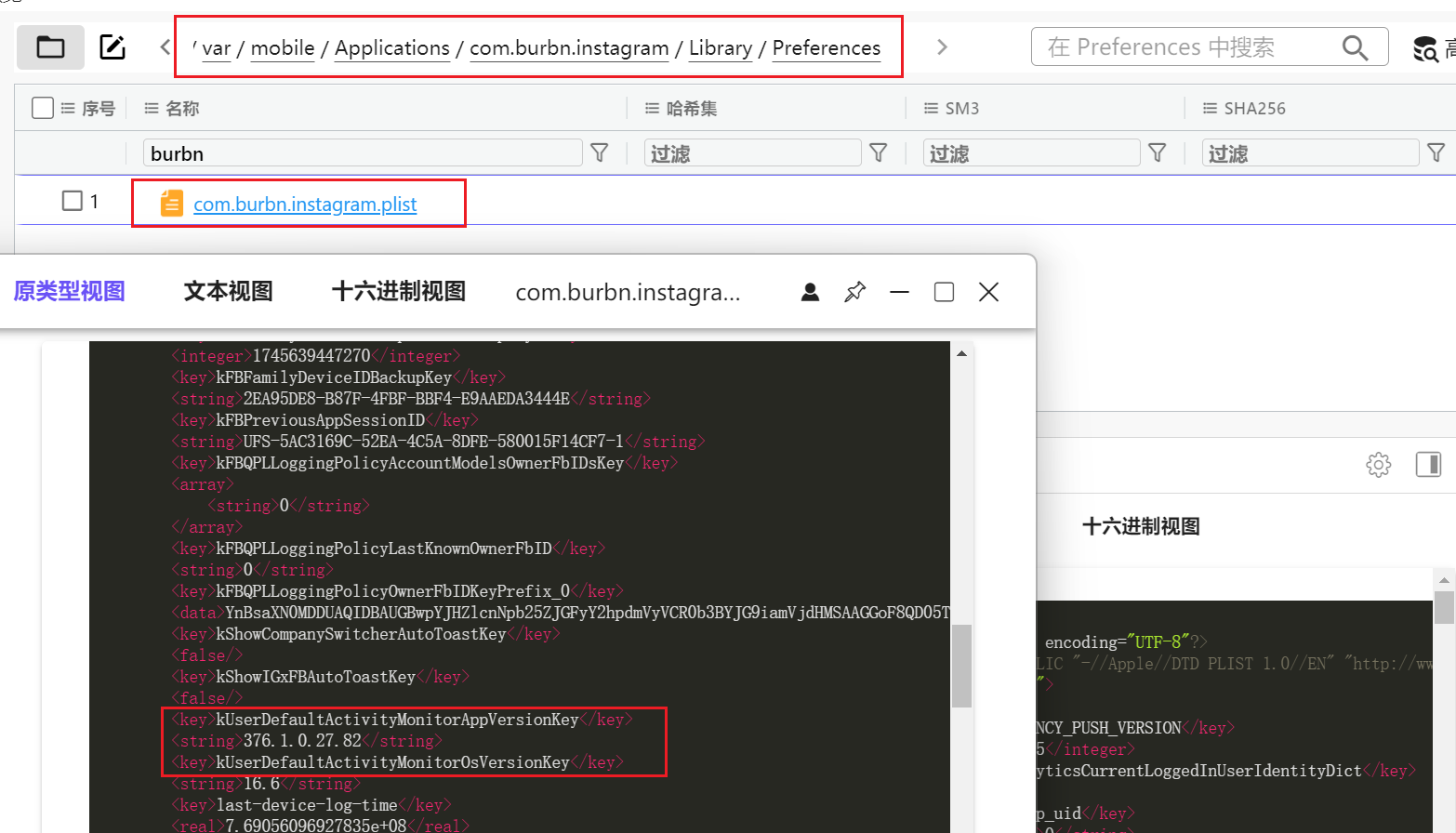Click the folder browse icon
The image size is (1456, 833).
pyautogui.click(x=50, y=46)
